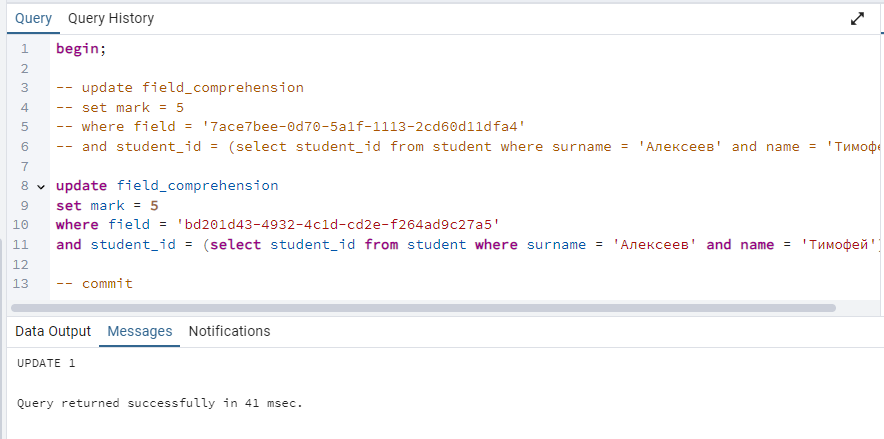Image resolution: width=884 pixels, height=439 pixels.
Task: Click the 'UPDATE 1' message text
Action: [46, 363]
